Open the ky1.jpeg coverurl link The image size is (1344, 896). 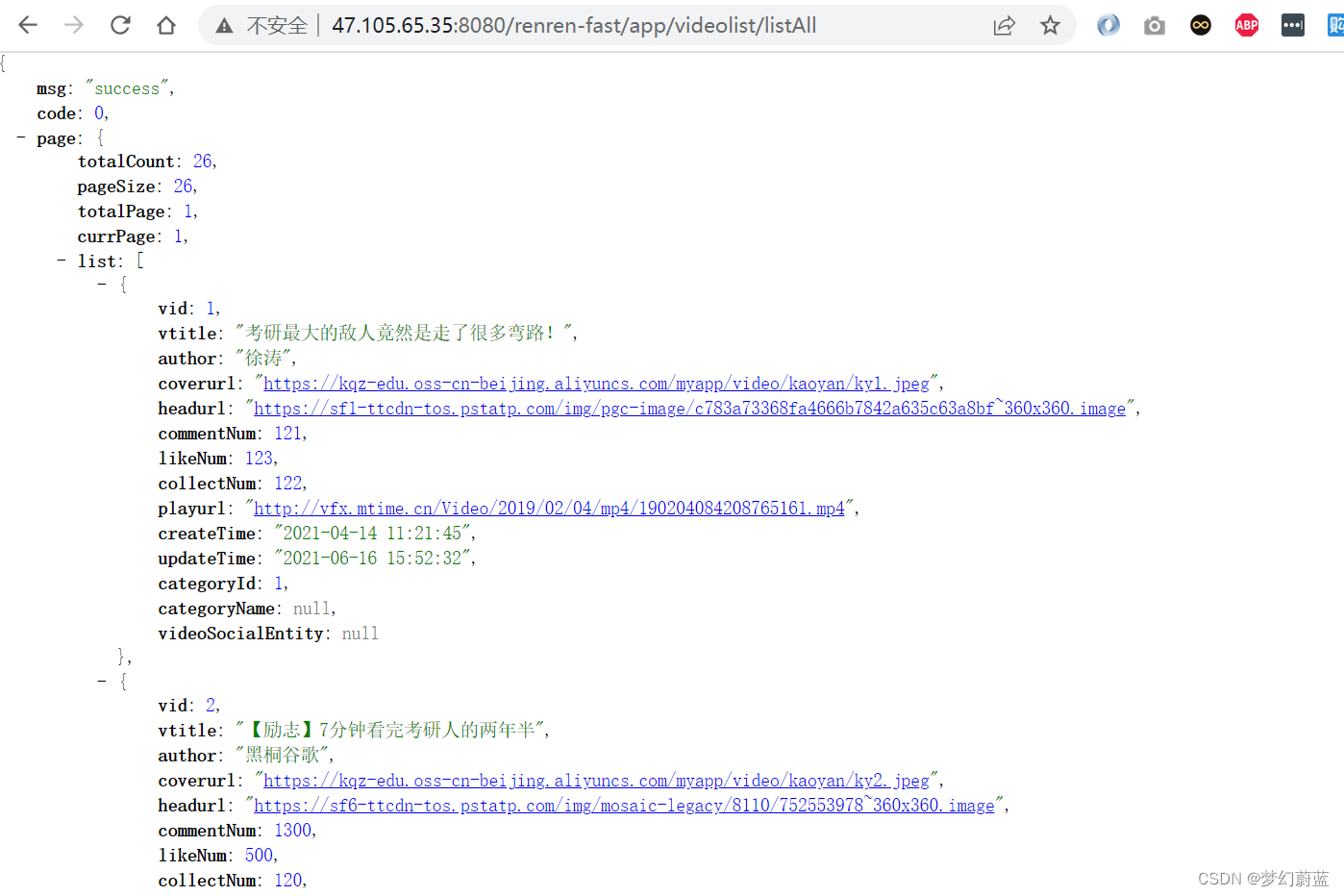click(x=596, y=384)
